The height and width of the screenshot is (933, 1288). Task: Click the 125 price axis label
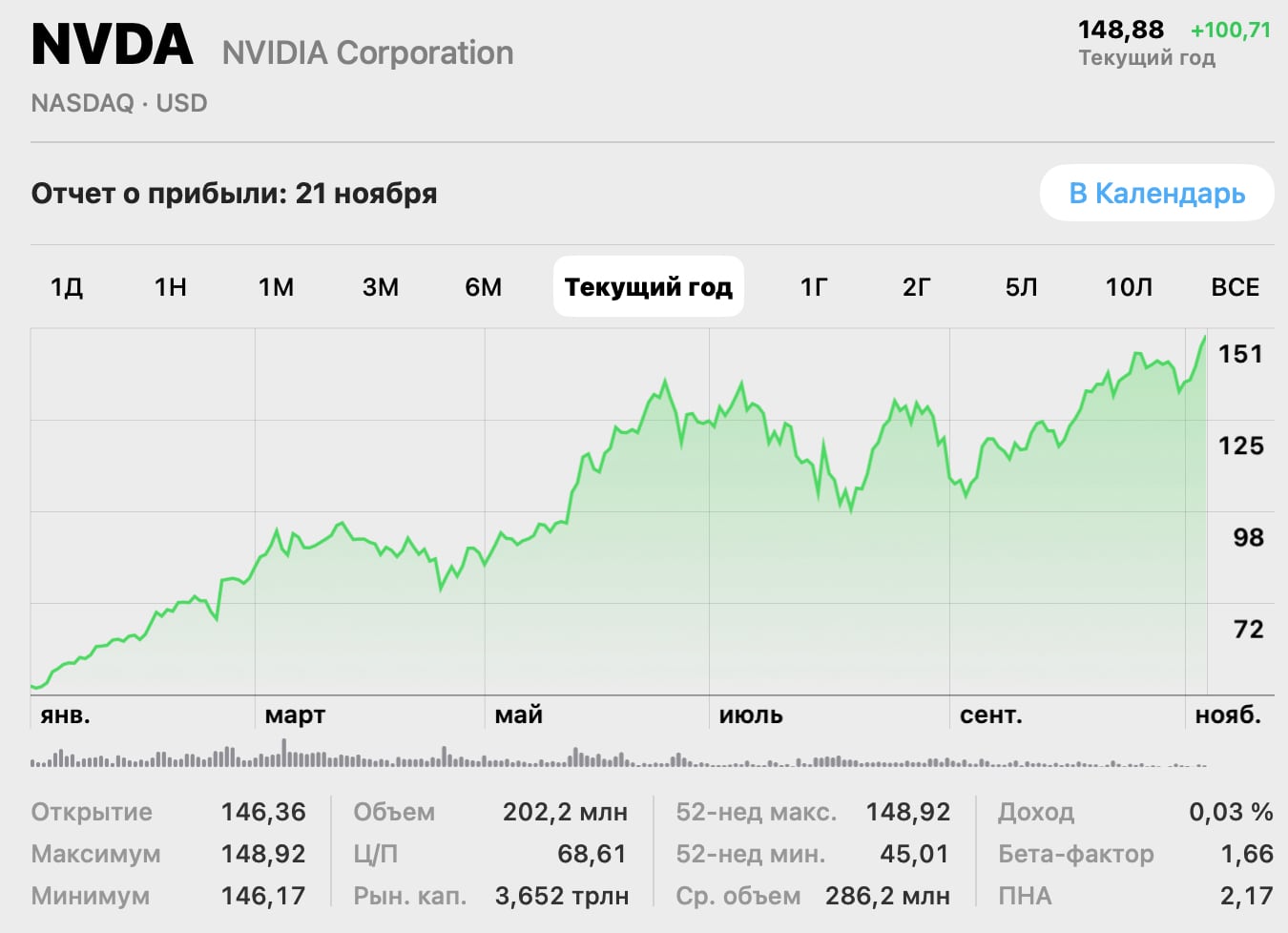point(1240,446)
